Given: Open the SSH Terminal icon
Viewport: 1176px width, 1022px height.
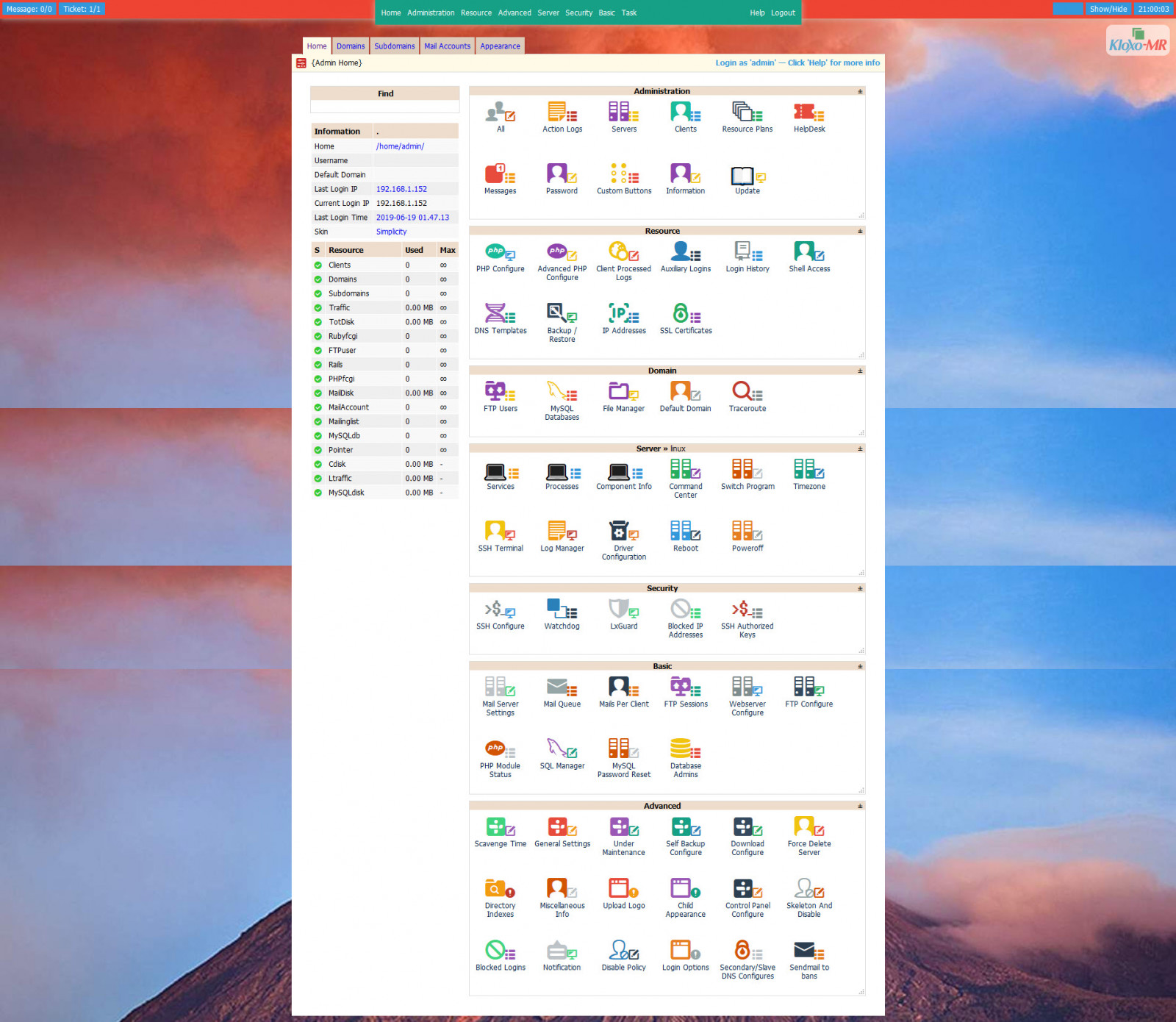Looking at the screenshot, I should coord(500,535).
